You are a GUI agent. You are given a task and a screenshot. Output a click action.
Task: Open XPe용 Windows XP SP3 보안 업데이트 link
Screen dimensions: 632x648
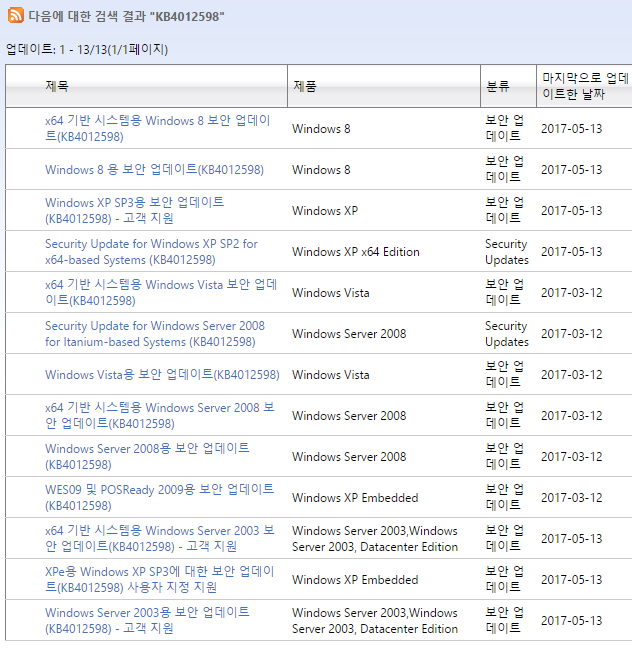click(x=160, y=579)
